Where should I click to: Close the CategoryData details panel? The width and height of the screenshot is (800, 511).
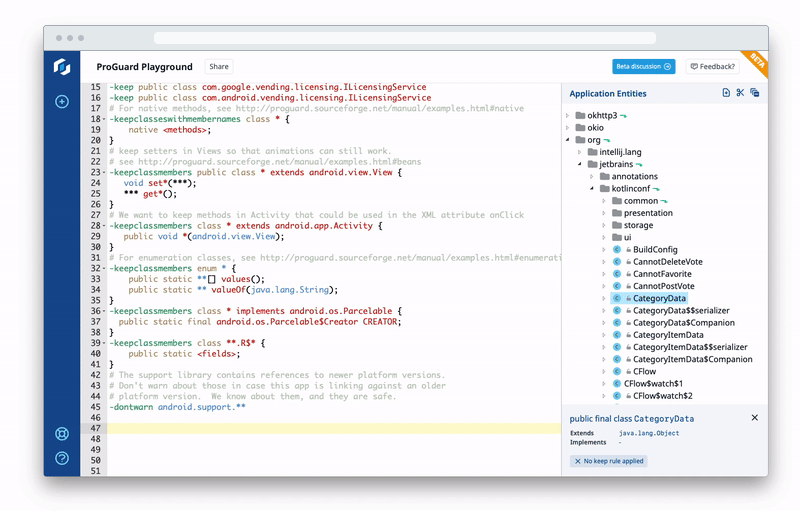click(x=755, y=418)
